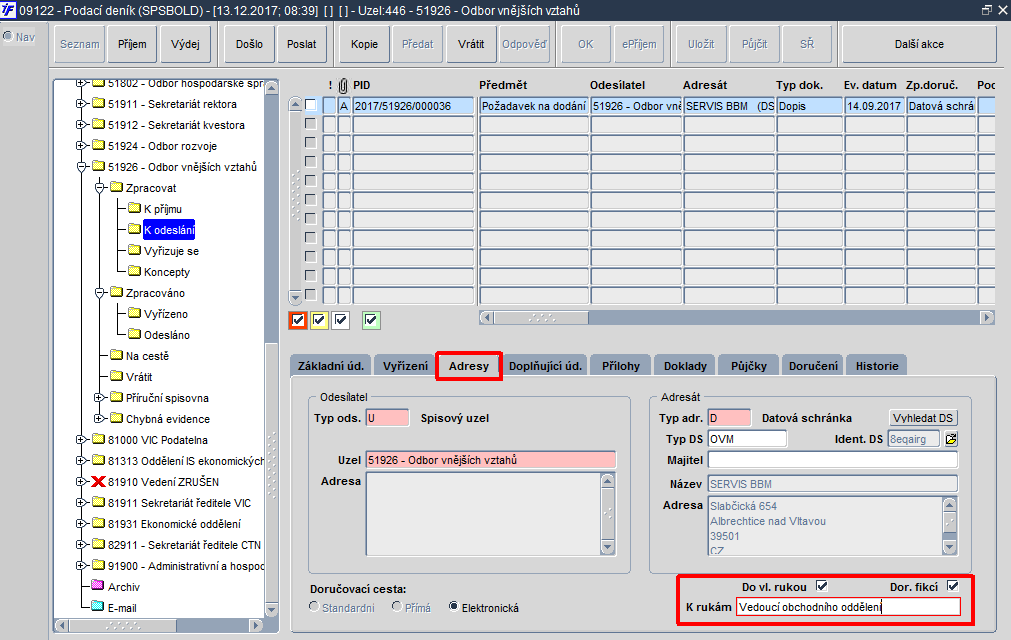Select the Vyřízeno folder icon
Viewport: 1011px width, 640px height.
[x=134, y=313]
